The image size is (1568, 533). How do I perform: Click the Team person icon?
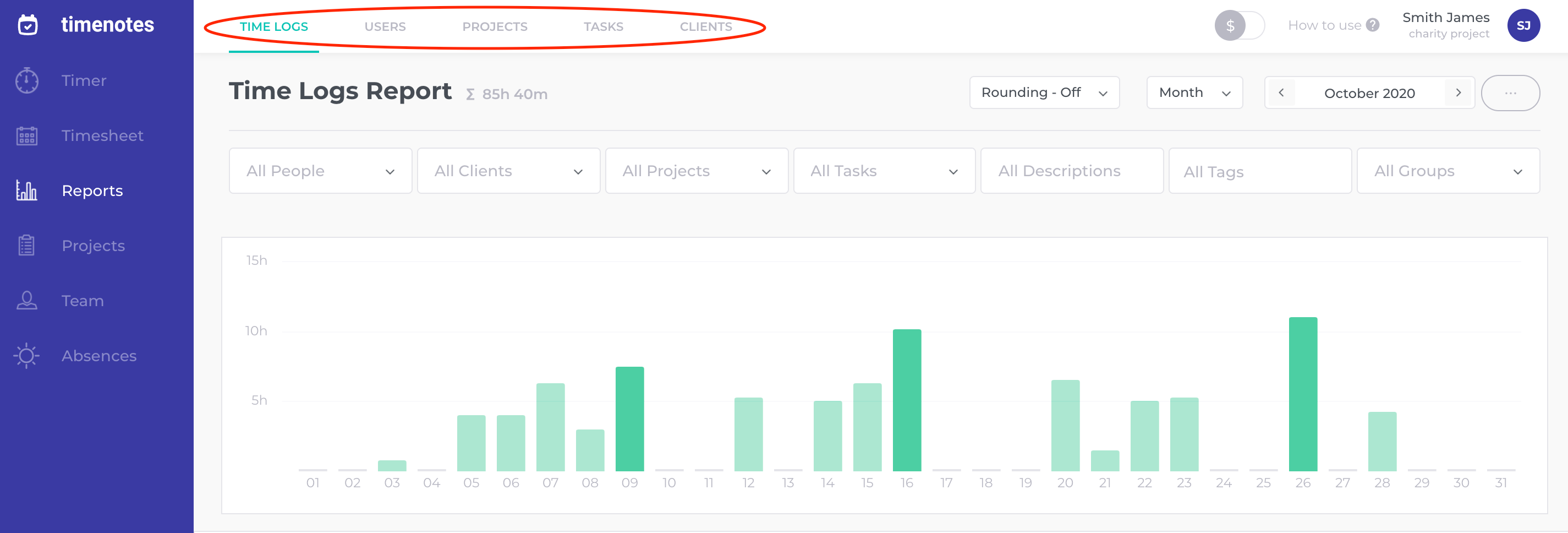[27, 300]
